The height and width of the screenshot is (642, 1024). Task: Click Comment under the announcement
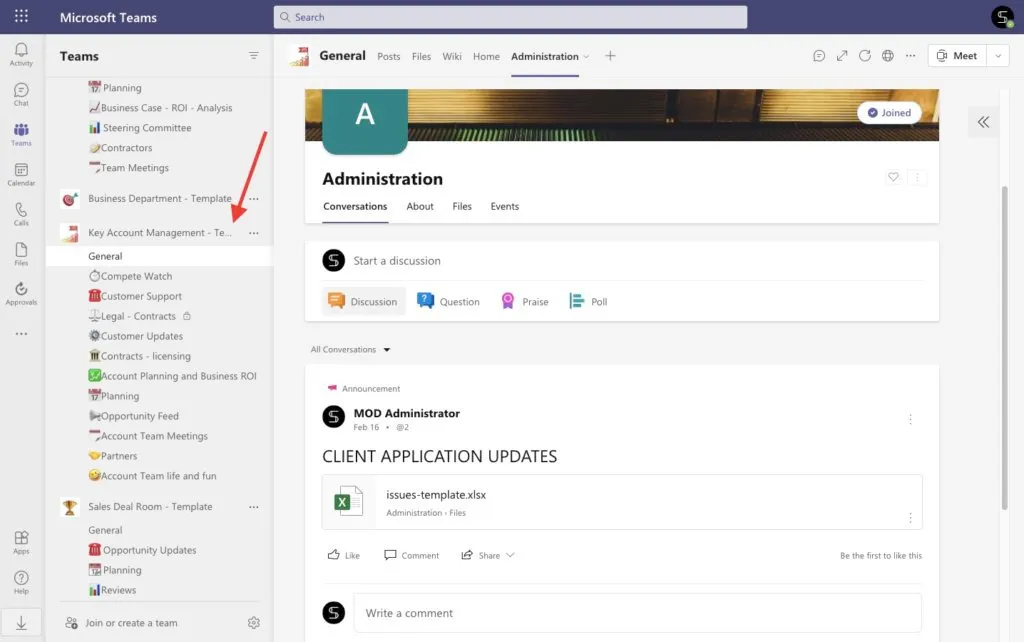tap(411, 555)
